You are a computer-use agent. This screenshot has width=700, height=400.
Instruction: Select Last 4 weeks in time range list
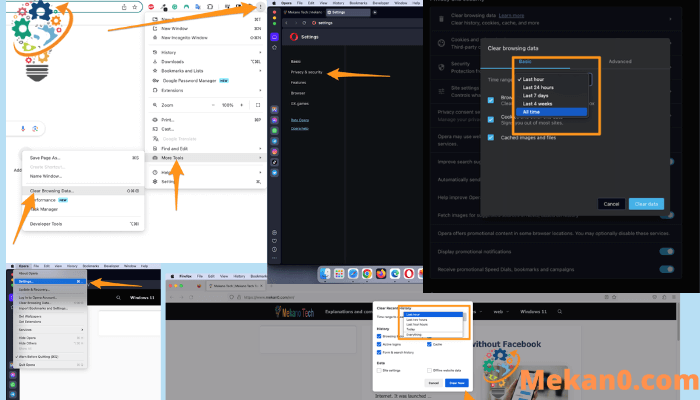point(551,104)
